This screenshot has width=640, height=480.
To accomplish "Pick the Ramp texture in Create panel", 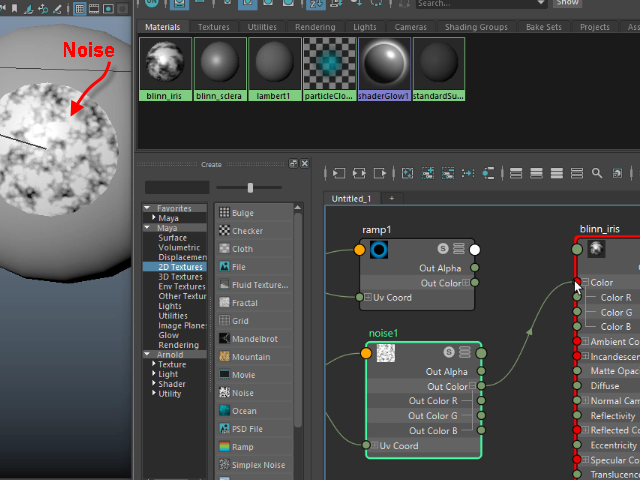I will pos(243,447).
